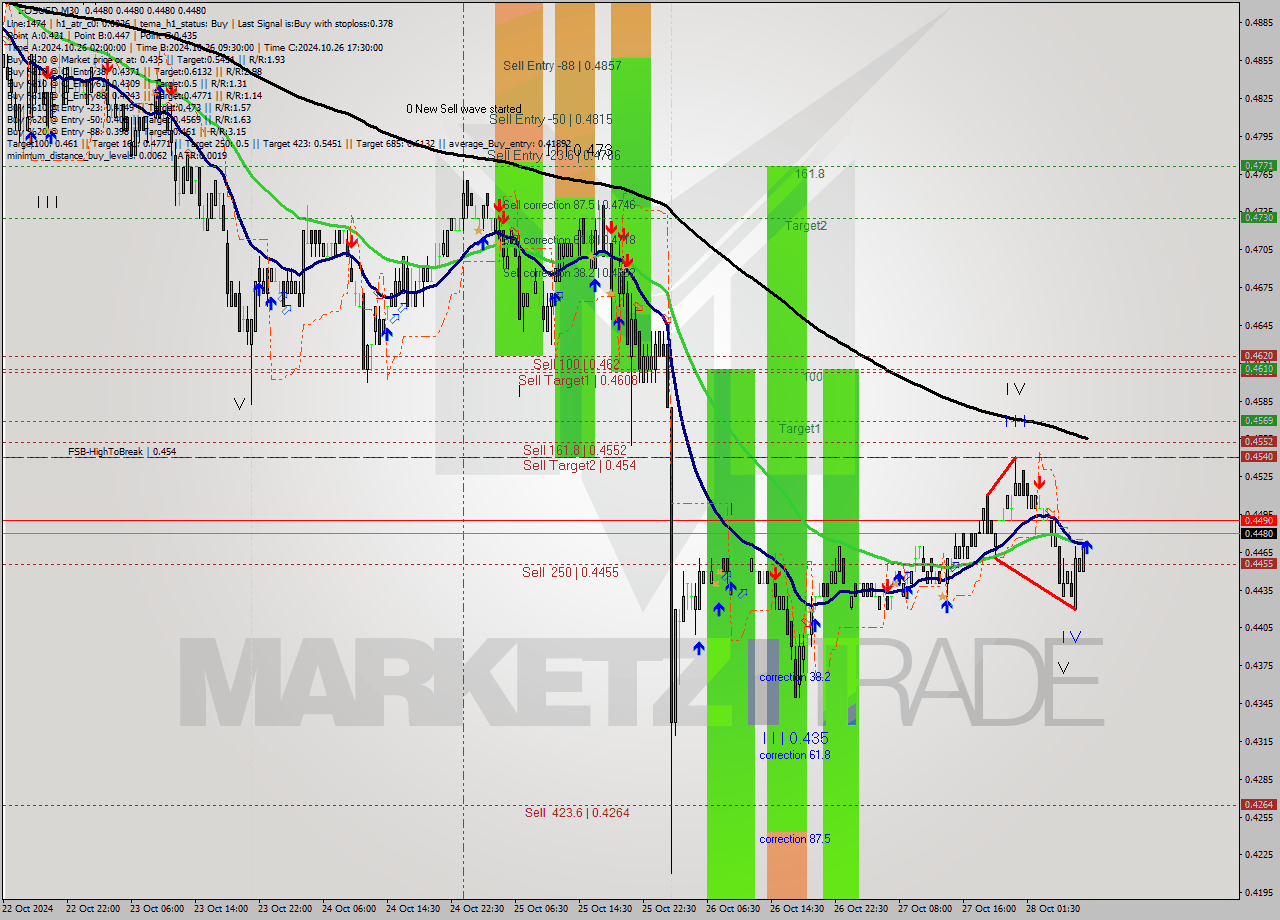The image size is (1280, 920).
Task: Click the 'FSB-HighToBreak | 0.454' label
Action: [122, 452]
